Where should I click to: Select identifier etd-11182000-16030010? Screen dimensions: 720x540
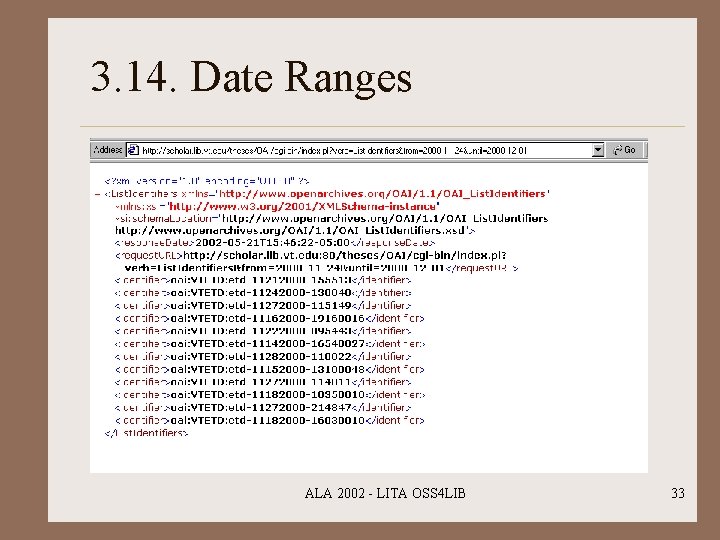tap(270, 420)
